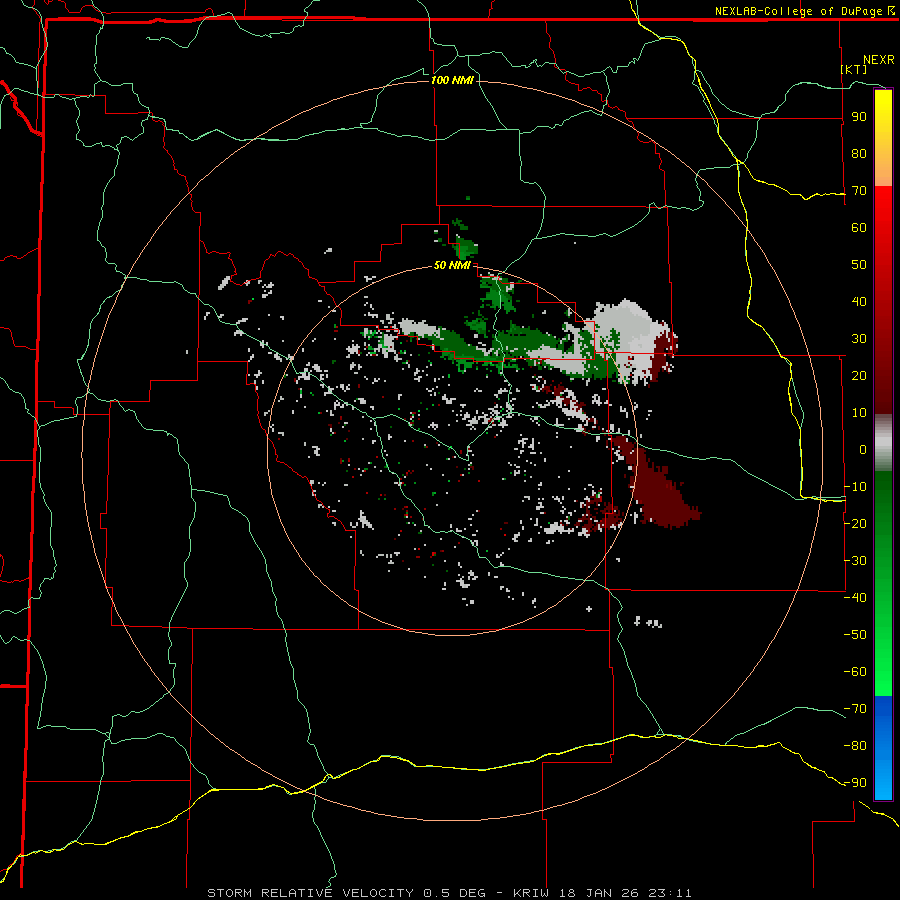900x900 pixels.
Task: Click the 70 value on the velocity scale
Action: (859, 191)
